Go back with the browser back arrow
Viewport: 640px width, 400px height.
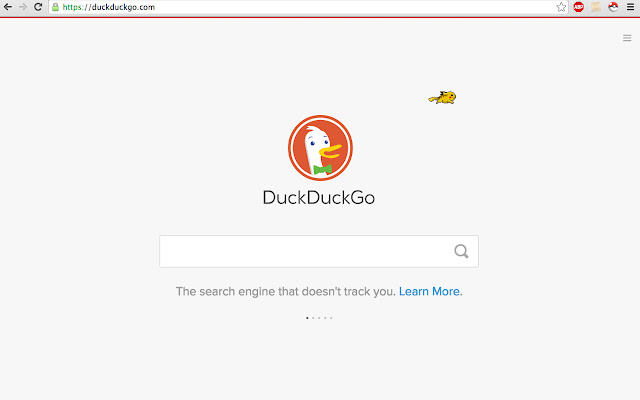pos(7,7)
